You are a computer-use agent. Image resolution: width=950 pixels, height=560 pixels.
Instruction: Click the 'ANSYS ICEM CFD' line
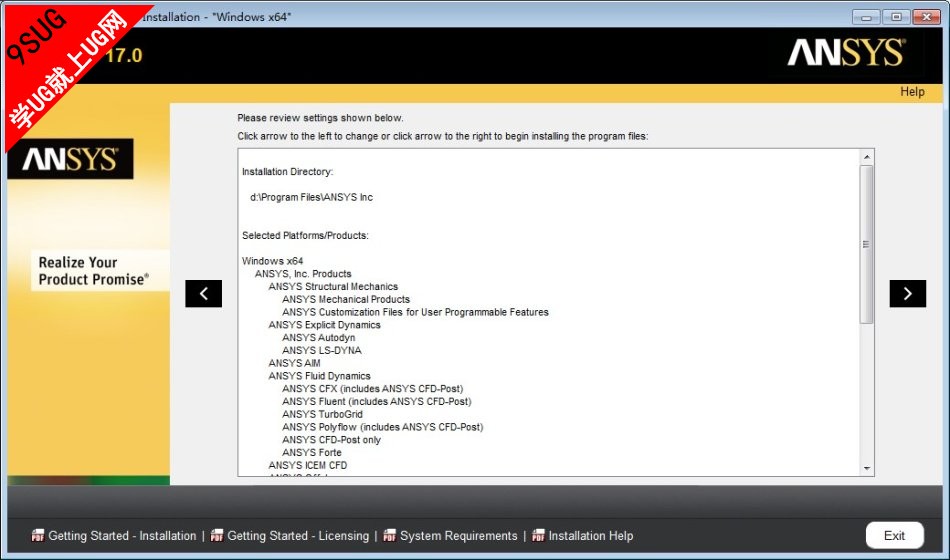point(308,465)
